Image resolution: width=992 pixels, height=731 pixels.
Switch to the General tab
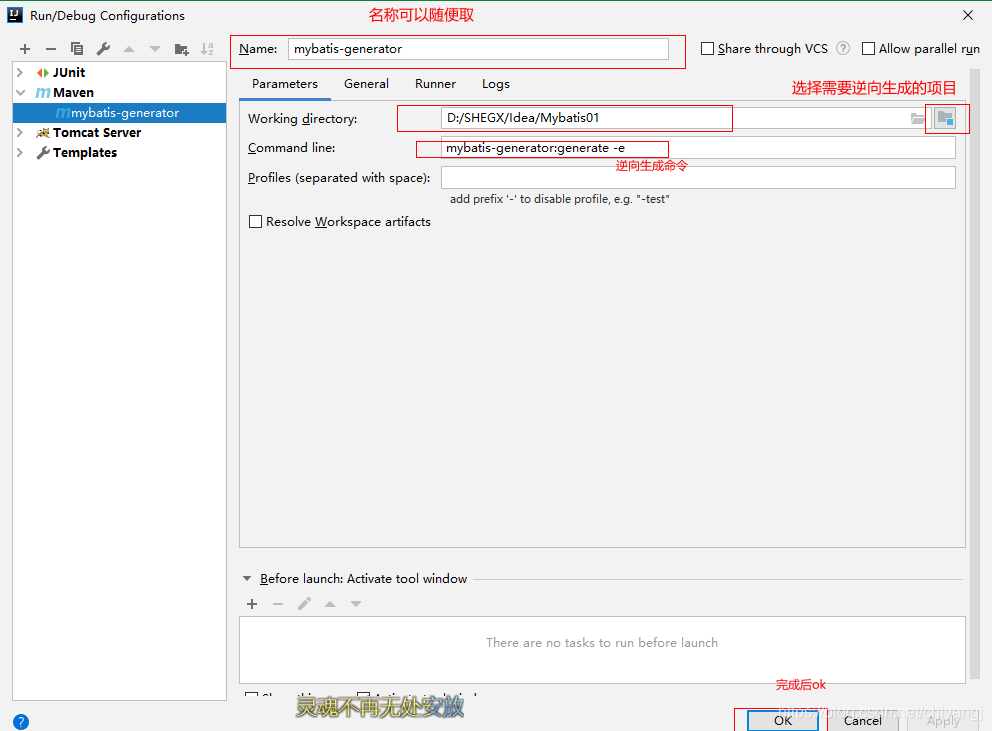366,84
